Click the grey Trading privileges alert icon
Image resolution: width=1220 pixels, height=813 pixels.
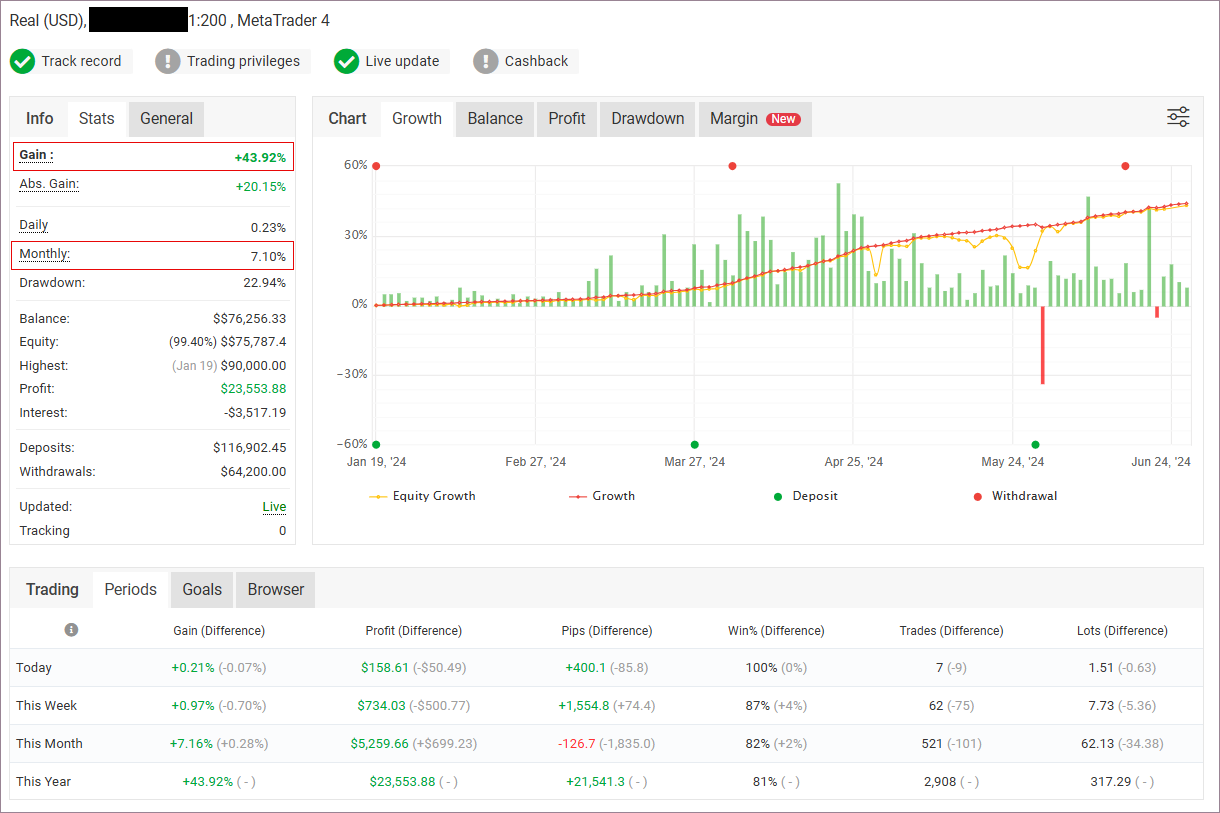point(168,61)
